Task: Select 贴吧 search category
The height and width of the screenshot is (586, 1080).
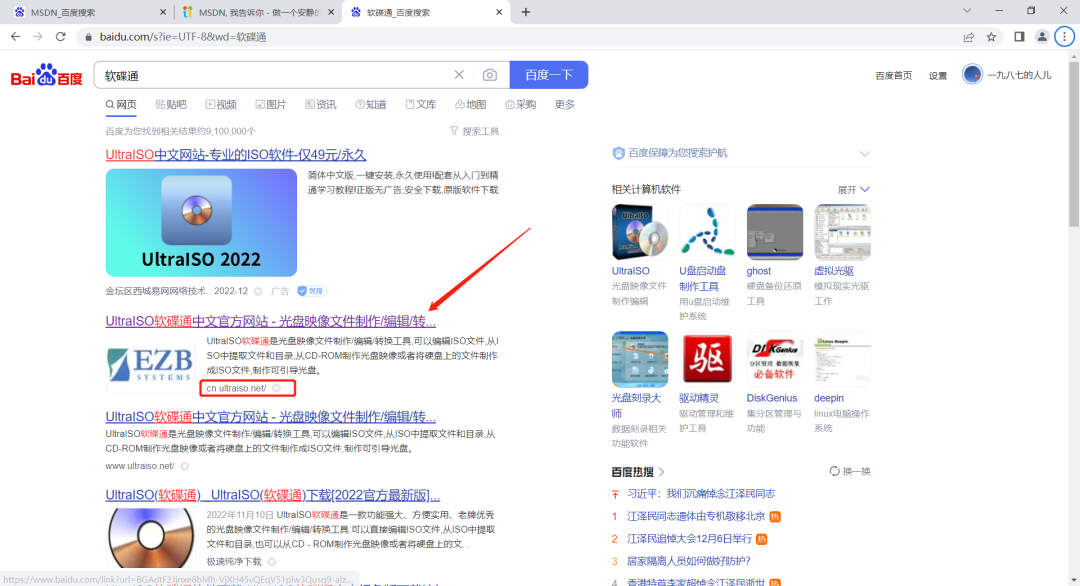Action: tap(171, 105)
